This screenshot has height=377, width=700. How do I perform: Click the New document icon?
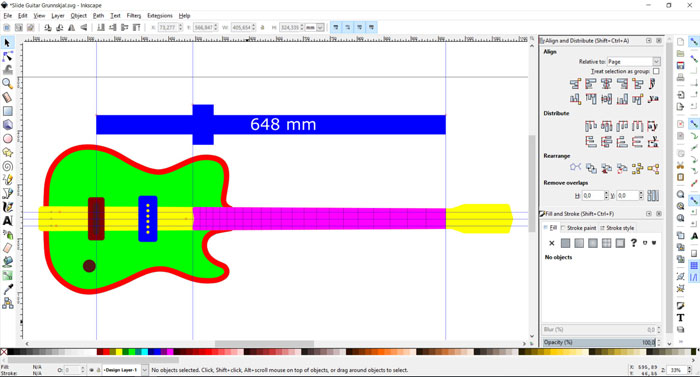(680, 42)
